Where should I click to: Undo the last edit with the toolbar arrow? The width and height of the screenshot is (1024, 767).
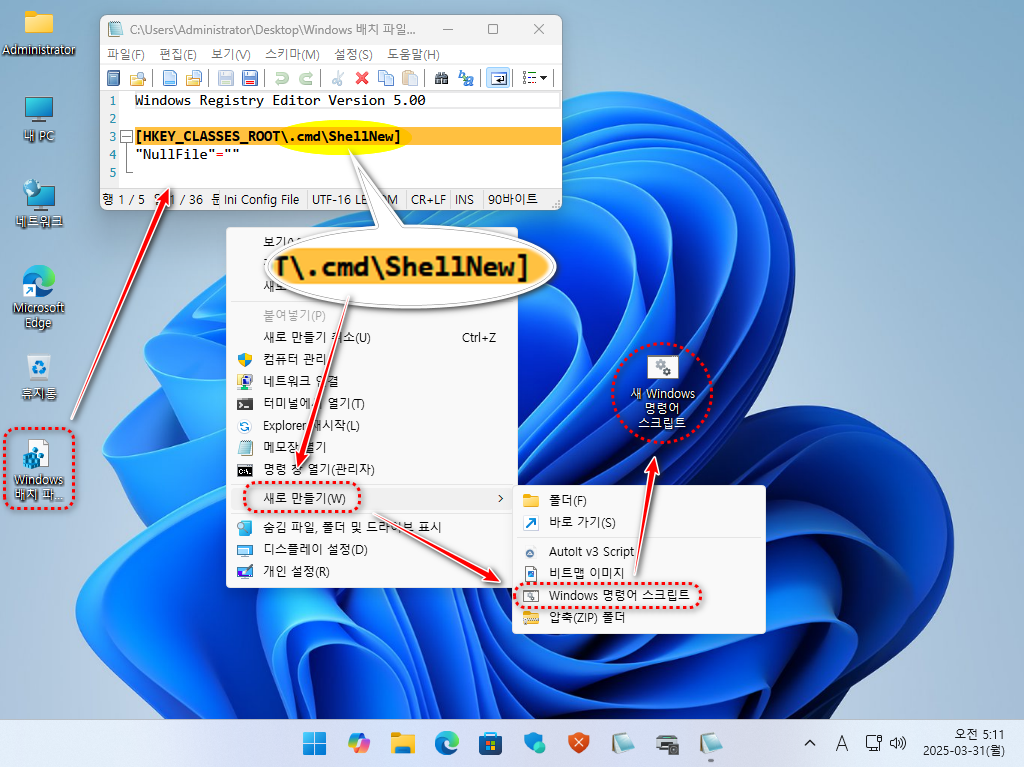point(281,78)
